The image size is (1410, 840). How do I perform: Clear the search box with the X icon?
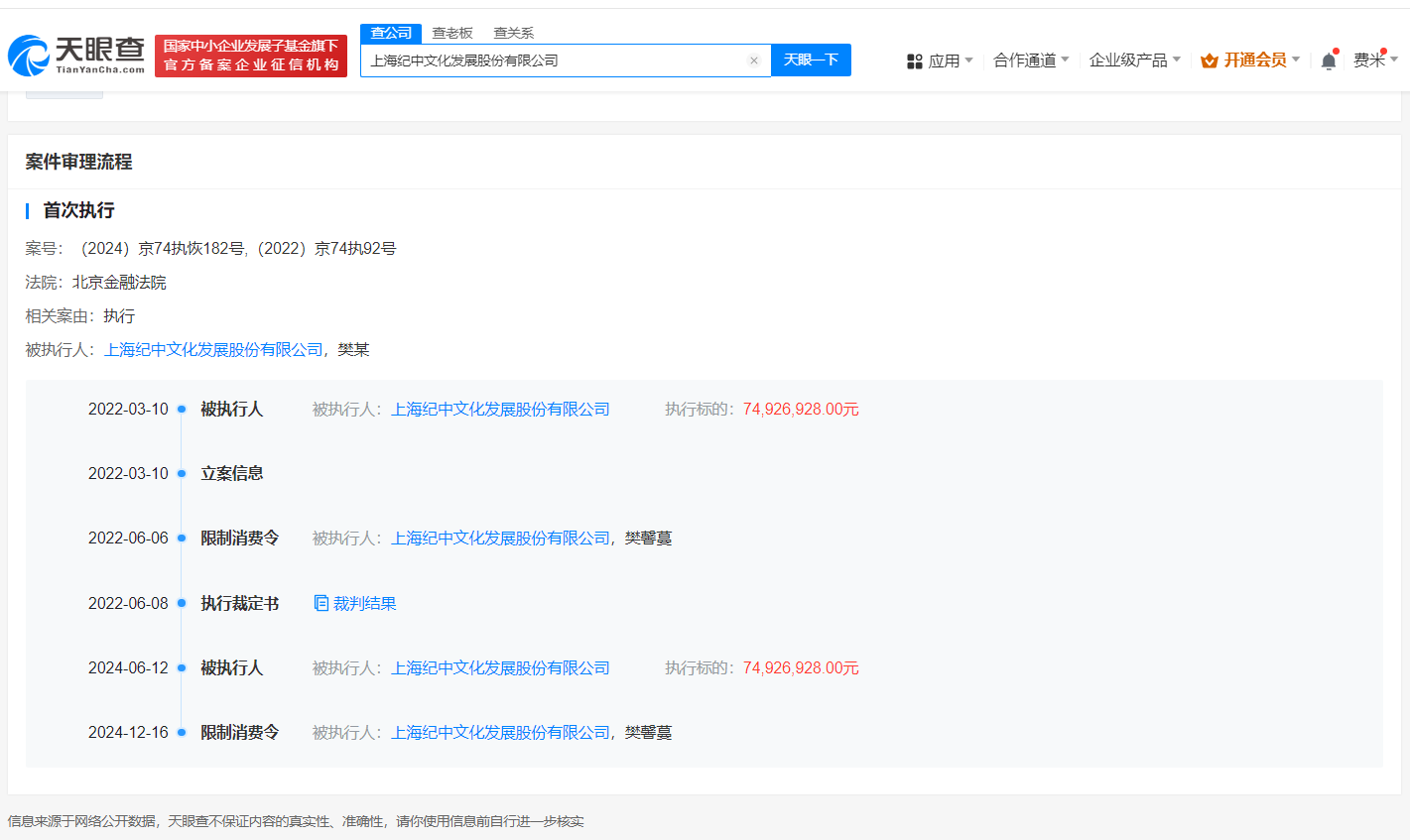(x=754, y=60)
